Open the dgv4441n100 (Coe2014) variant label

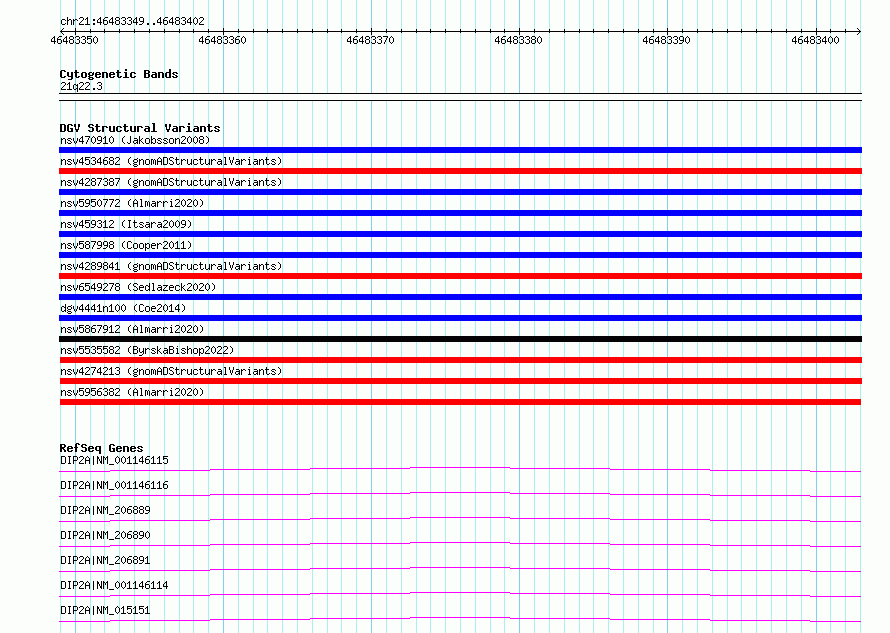[x=123, y=308]
